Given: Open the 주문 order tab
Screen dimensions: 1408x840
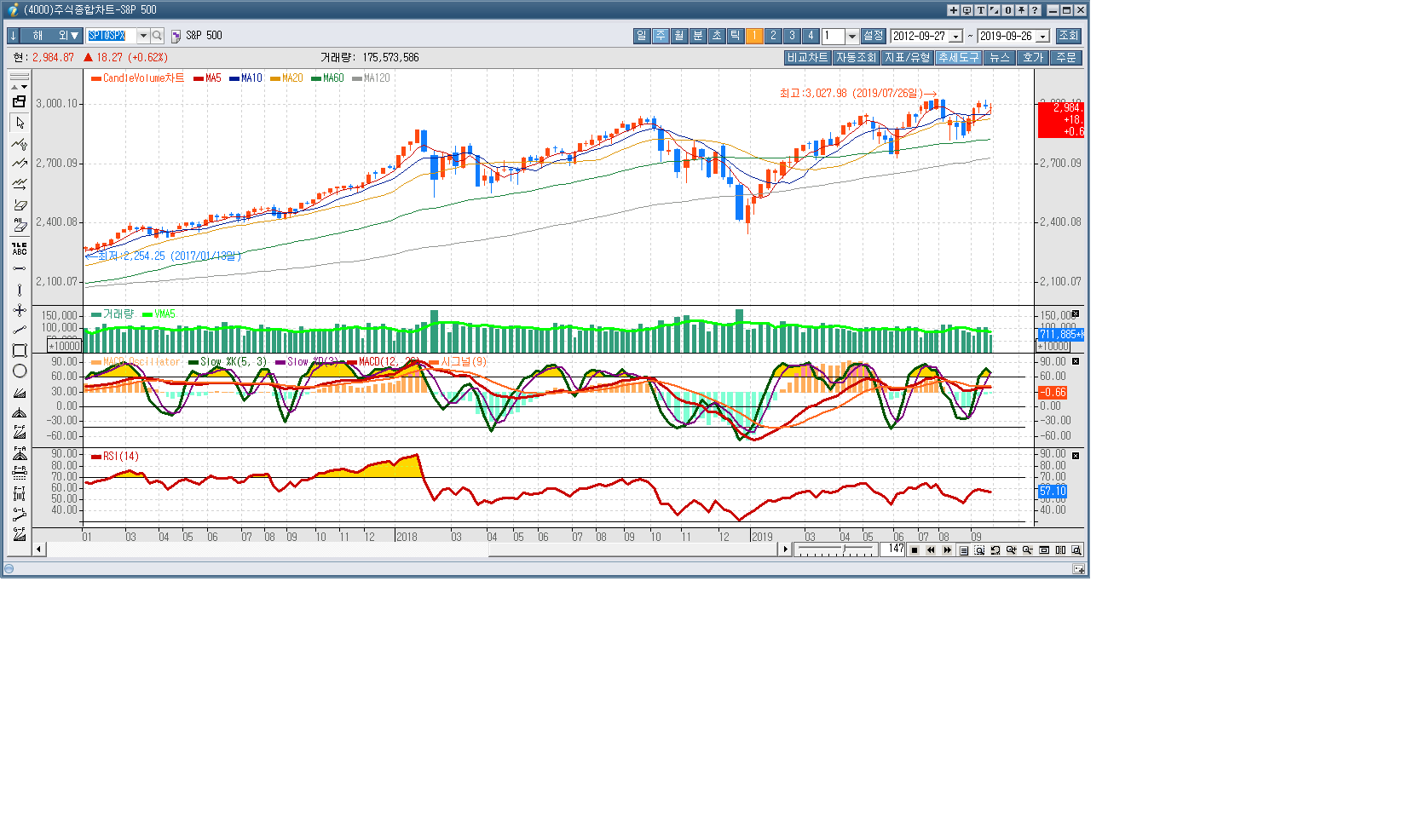Looking at the screenshot, I should pos(1066,58).
